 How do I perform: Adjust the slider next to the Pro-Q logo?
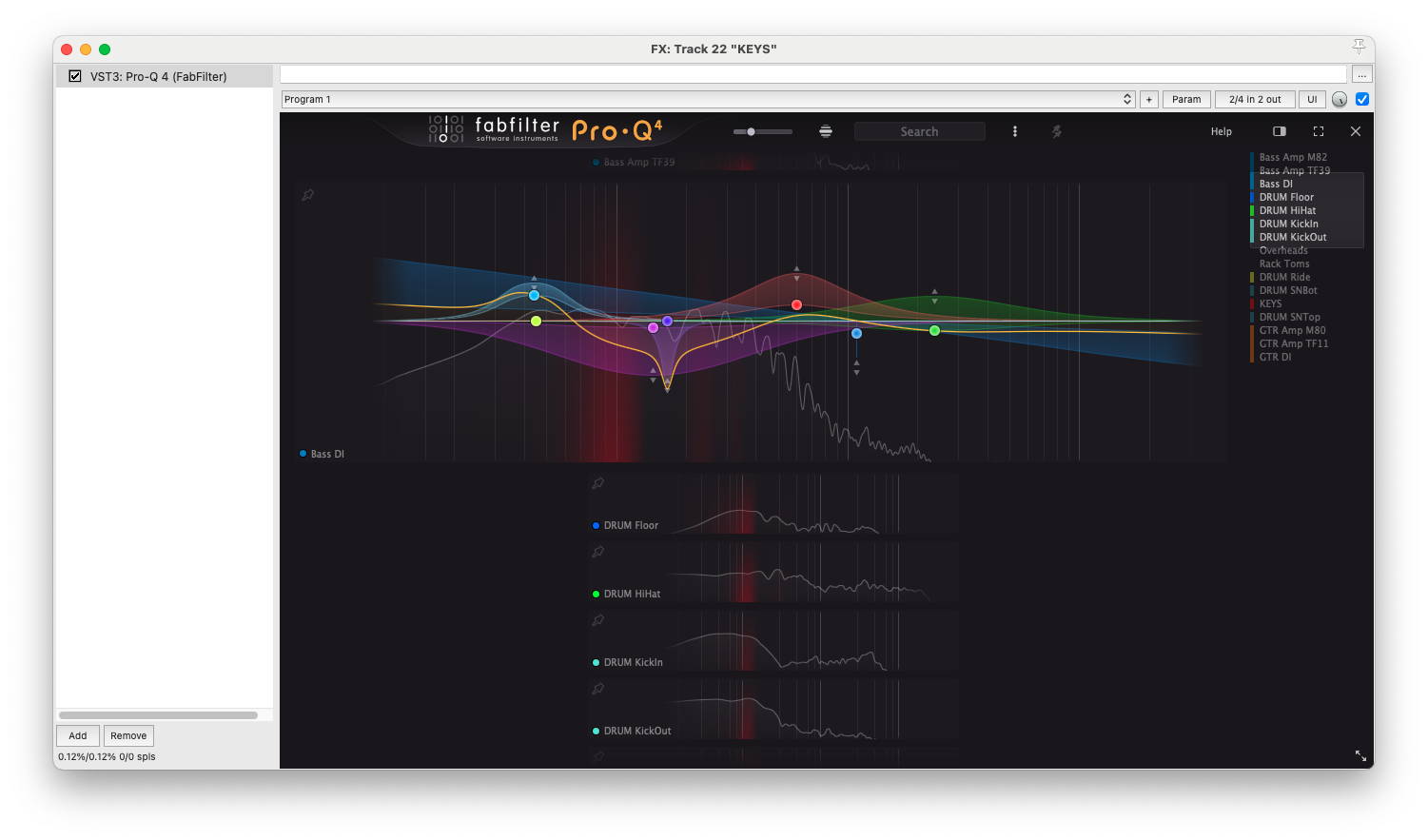[x=752, y=131]
